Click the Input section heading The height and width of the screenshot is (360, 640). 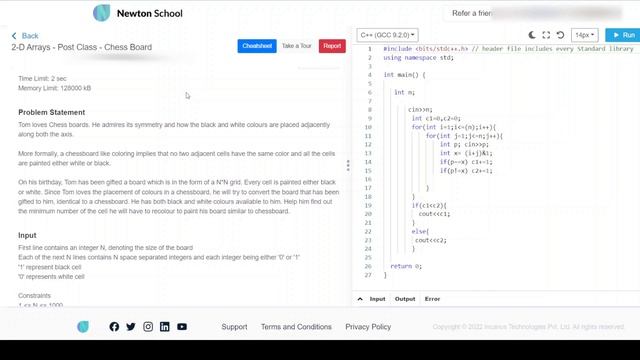(27, 235)
